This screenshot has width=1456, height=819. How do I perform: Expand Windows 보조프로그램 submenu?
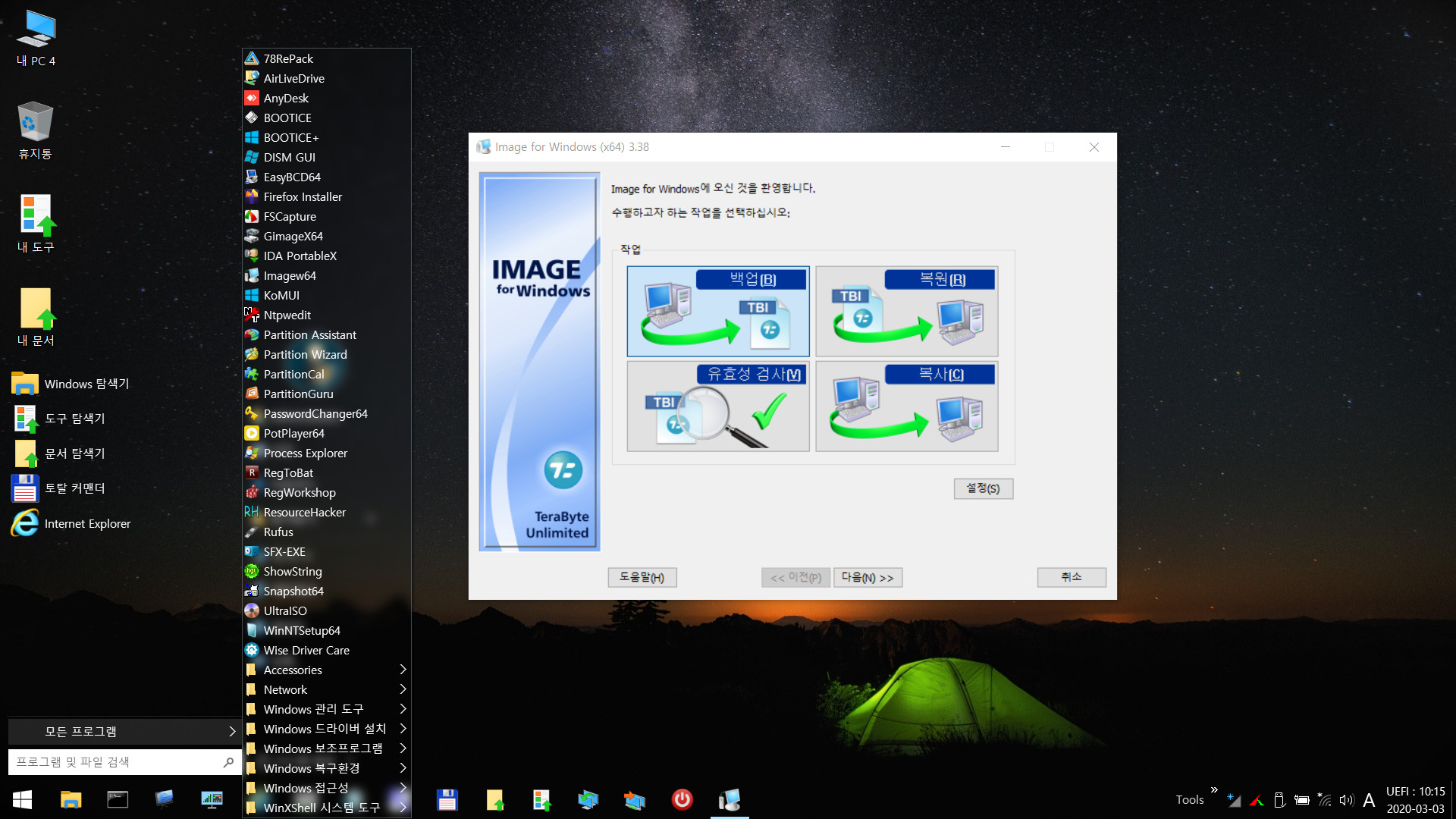click(x=327, y=748)
